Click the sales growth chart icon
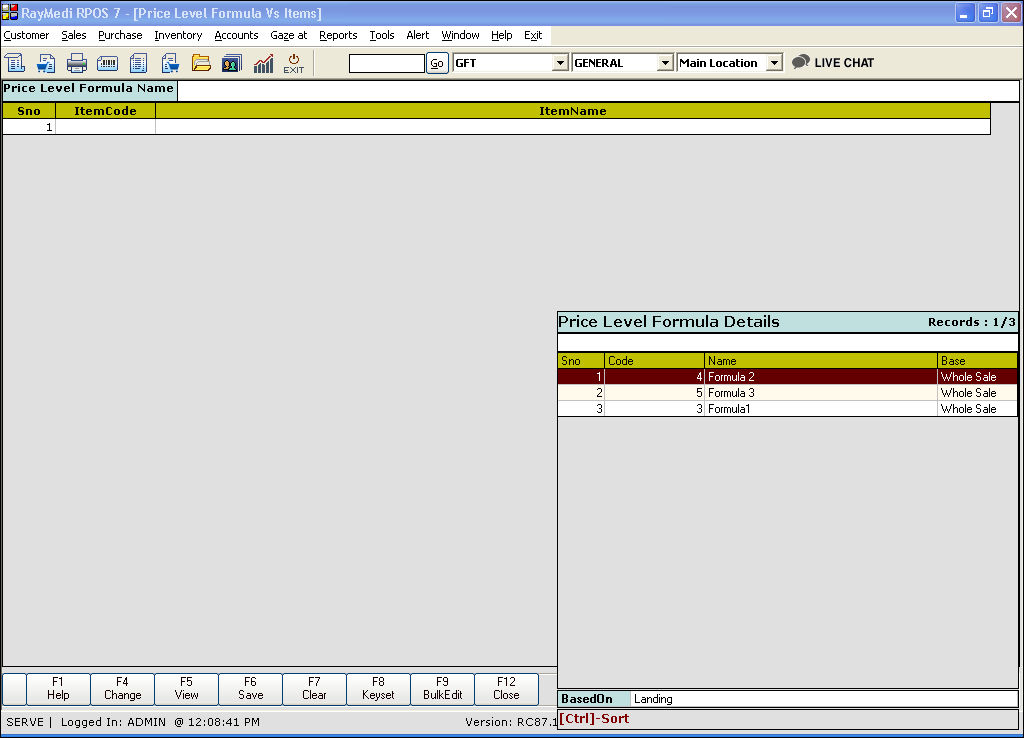The height and width of the screenshot is (738, 1024). [x=263, y=63]
